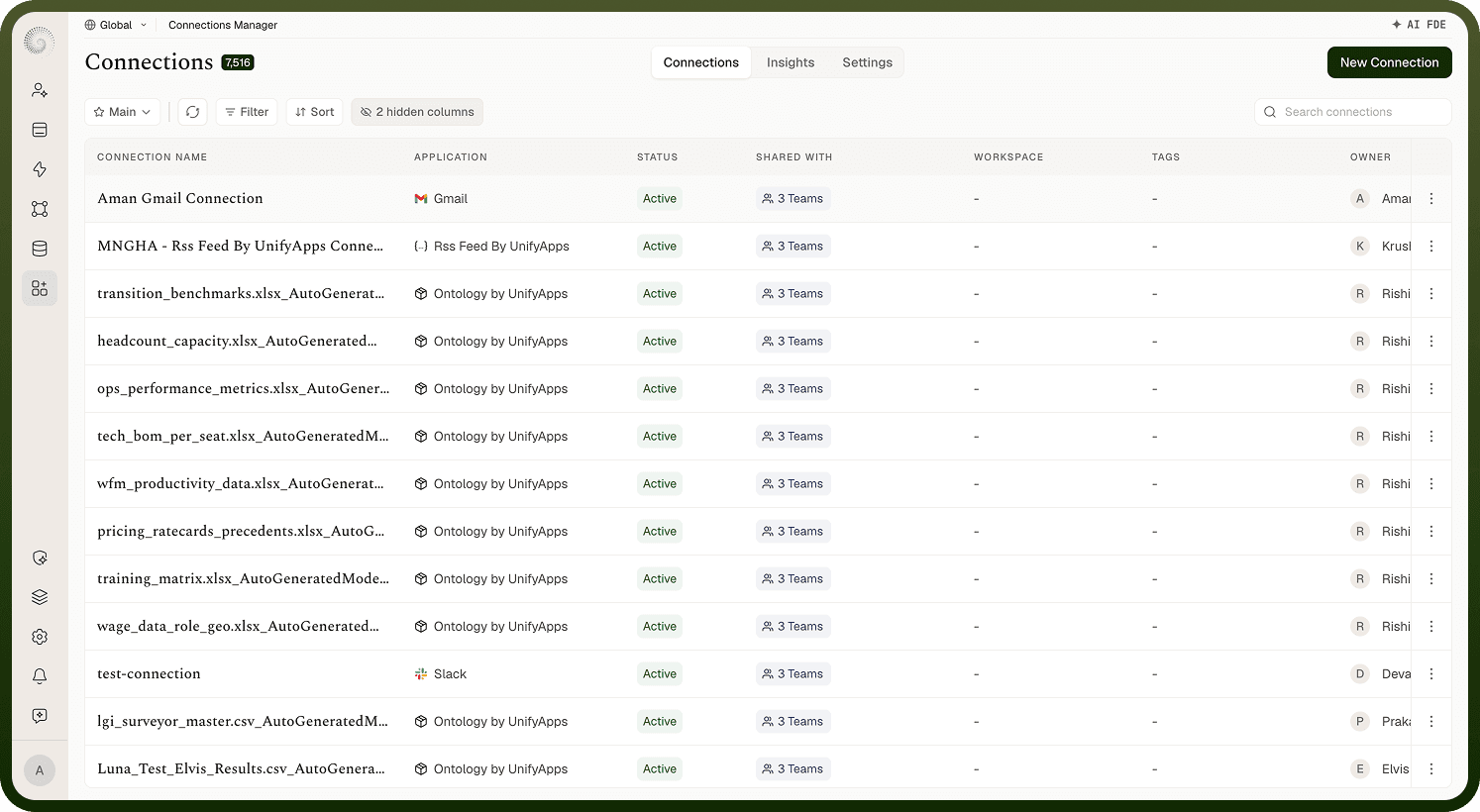
Task: Open row menu for wfm_productivity_data.xlsx row
Action: 1431,484
